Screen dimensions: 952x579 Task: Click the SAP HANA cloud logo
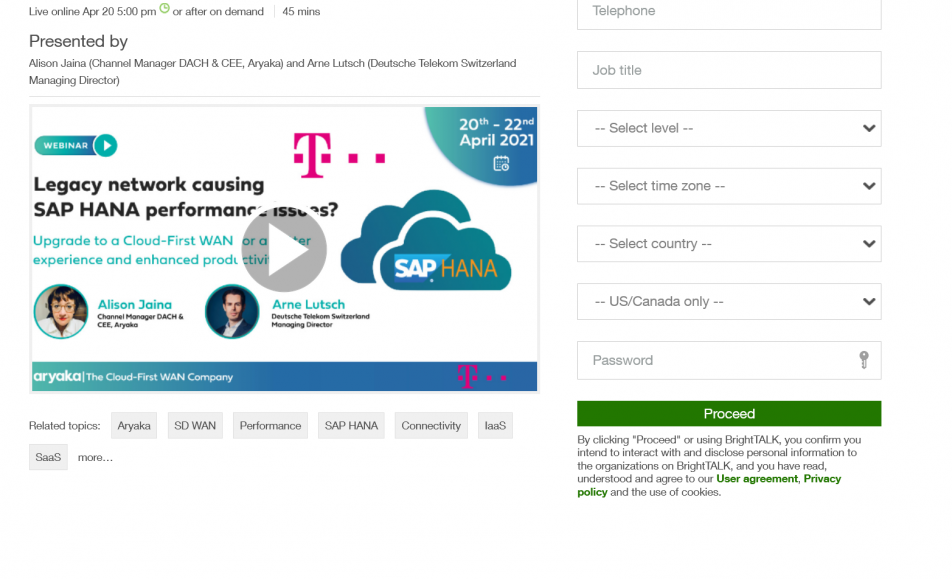(x=426, y=241)
